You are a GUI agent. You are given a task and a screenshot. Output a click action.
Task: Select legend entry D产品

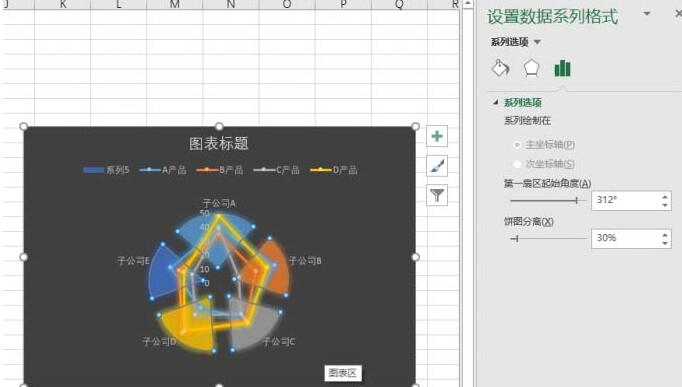click(334, 170)
